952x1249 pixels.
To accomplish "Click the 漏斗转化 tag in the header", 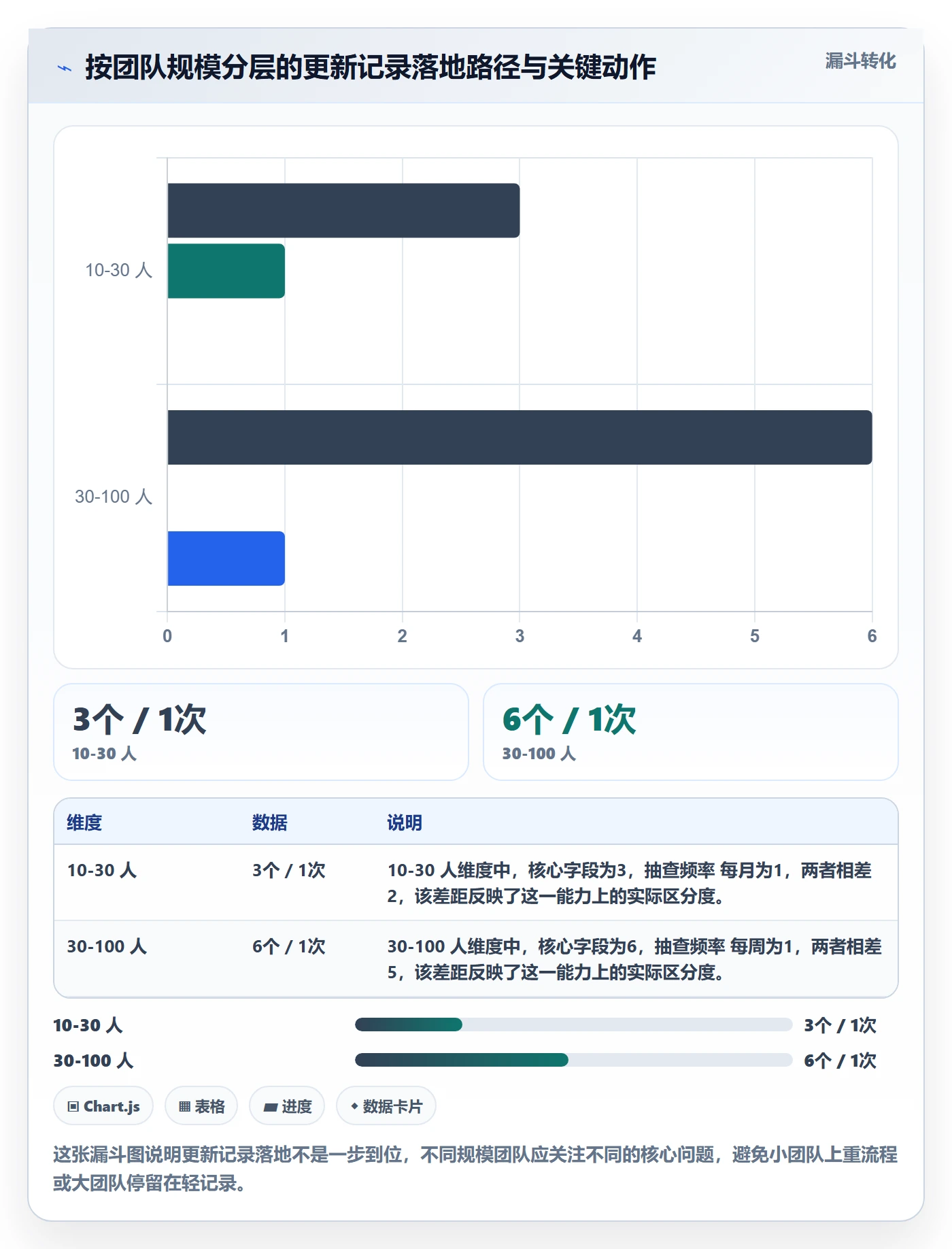I will tap(860, 61).
